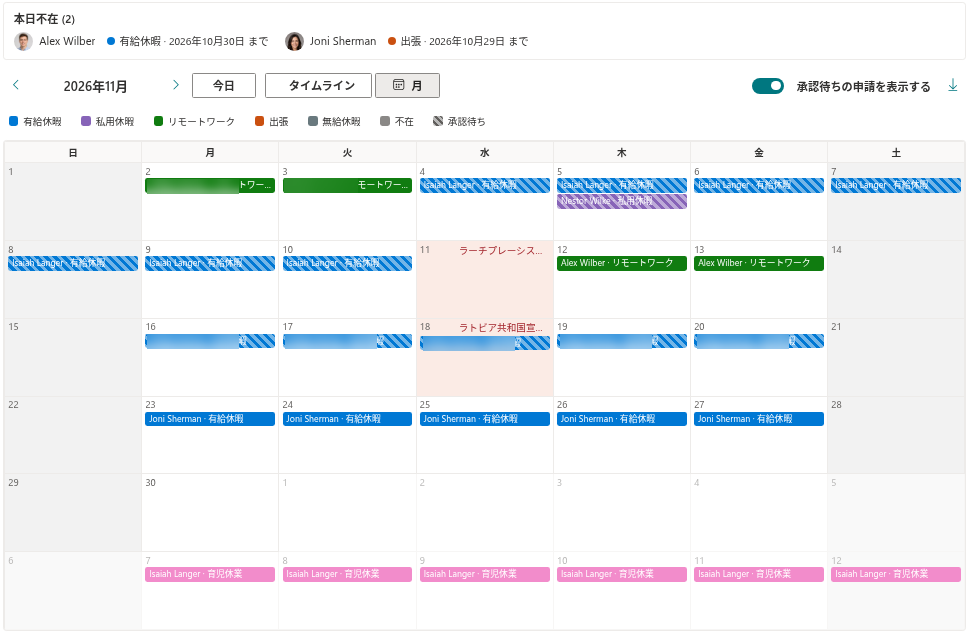Open the green remote work event on November 2
This screenshot has width=975, height=633.
210,185
